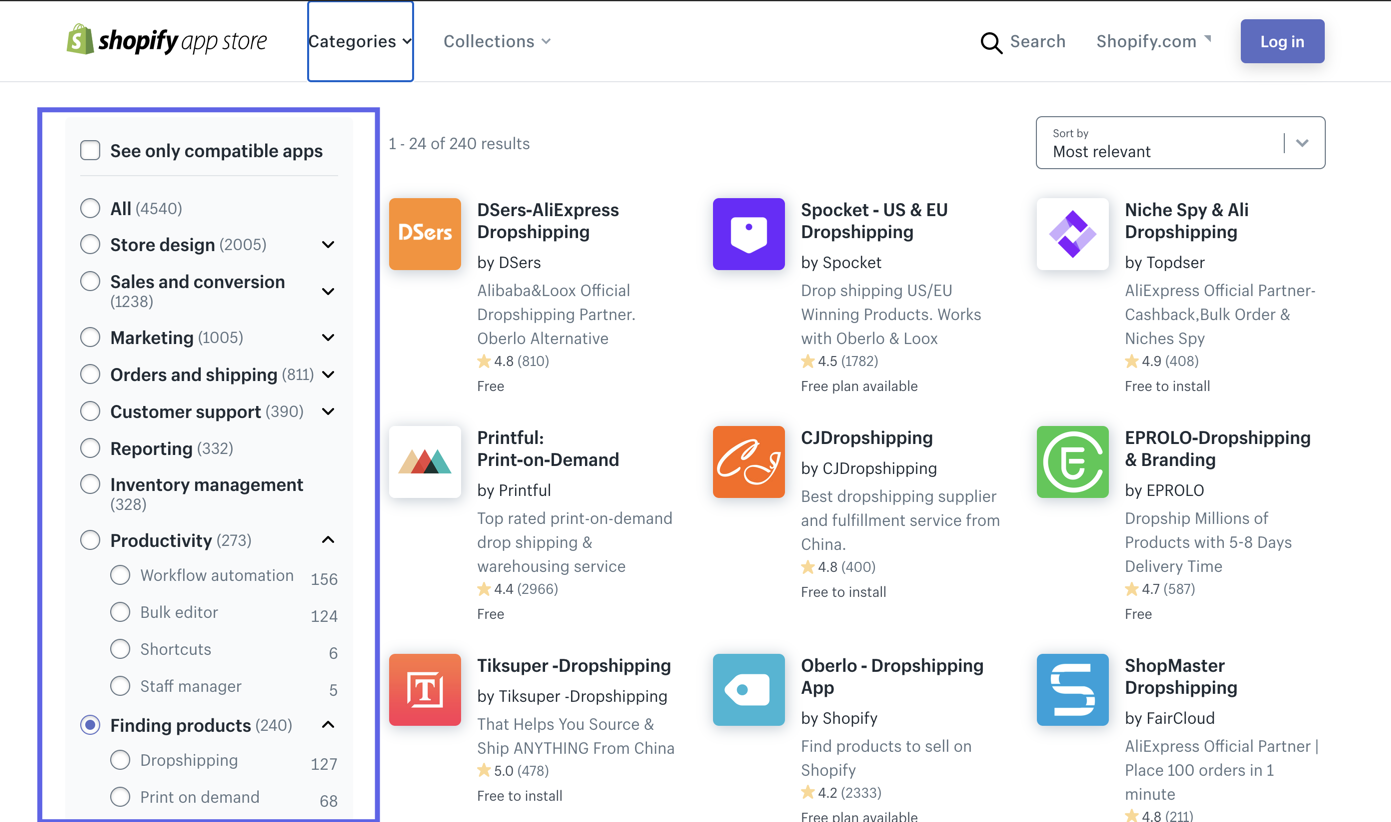1391x822 pixels.
Task: Collapse the Productivity category section
Action: (x=328, y=540)
